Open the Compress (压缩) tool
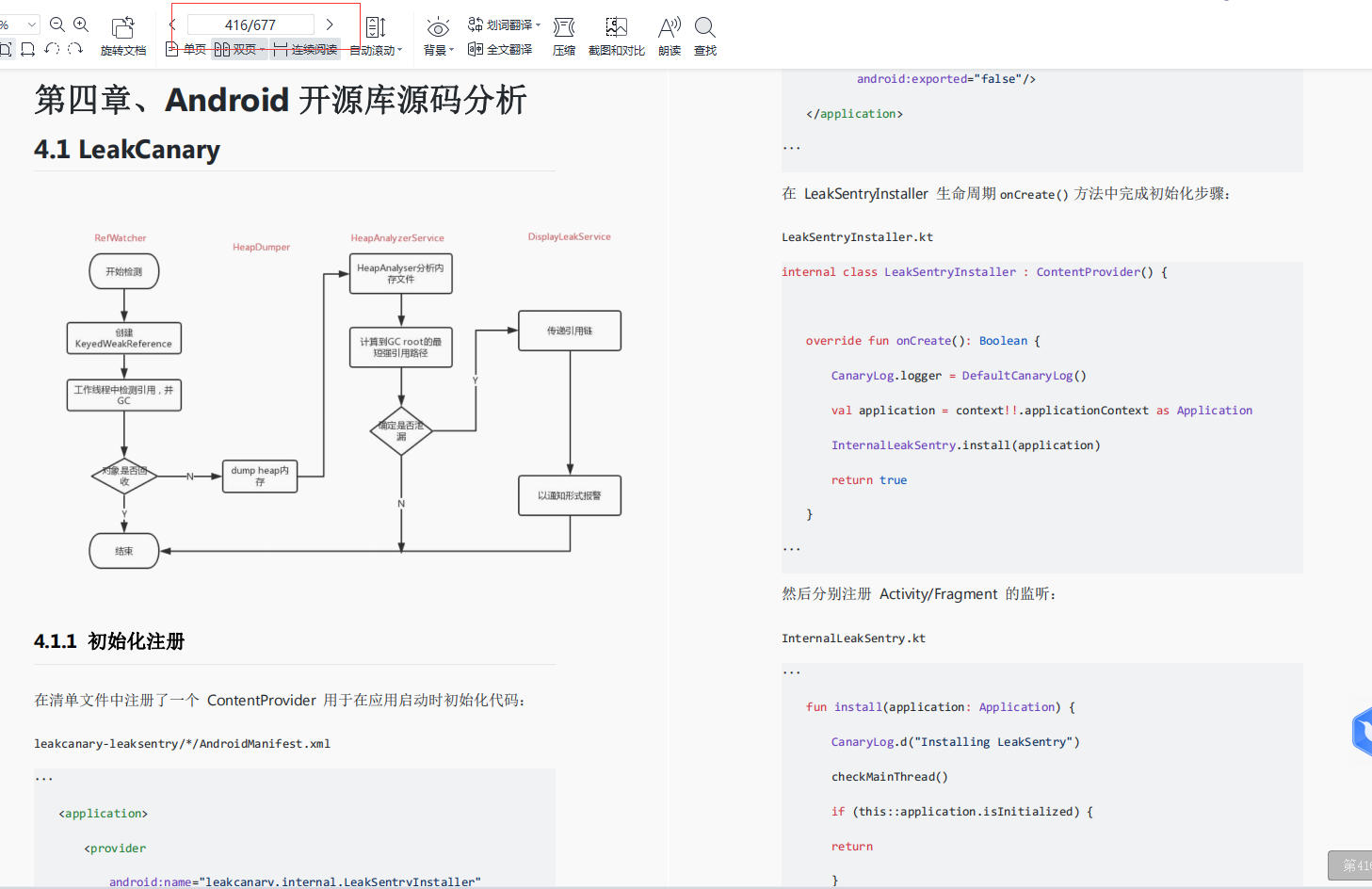Viewport: 1372px width, 889px height. (564, 36)
